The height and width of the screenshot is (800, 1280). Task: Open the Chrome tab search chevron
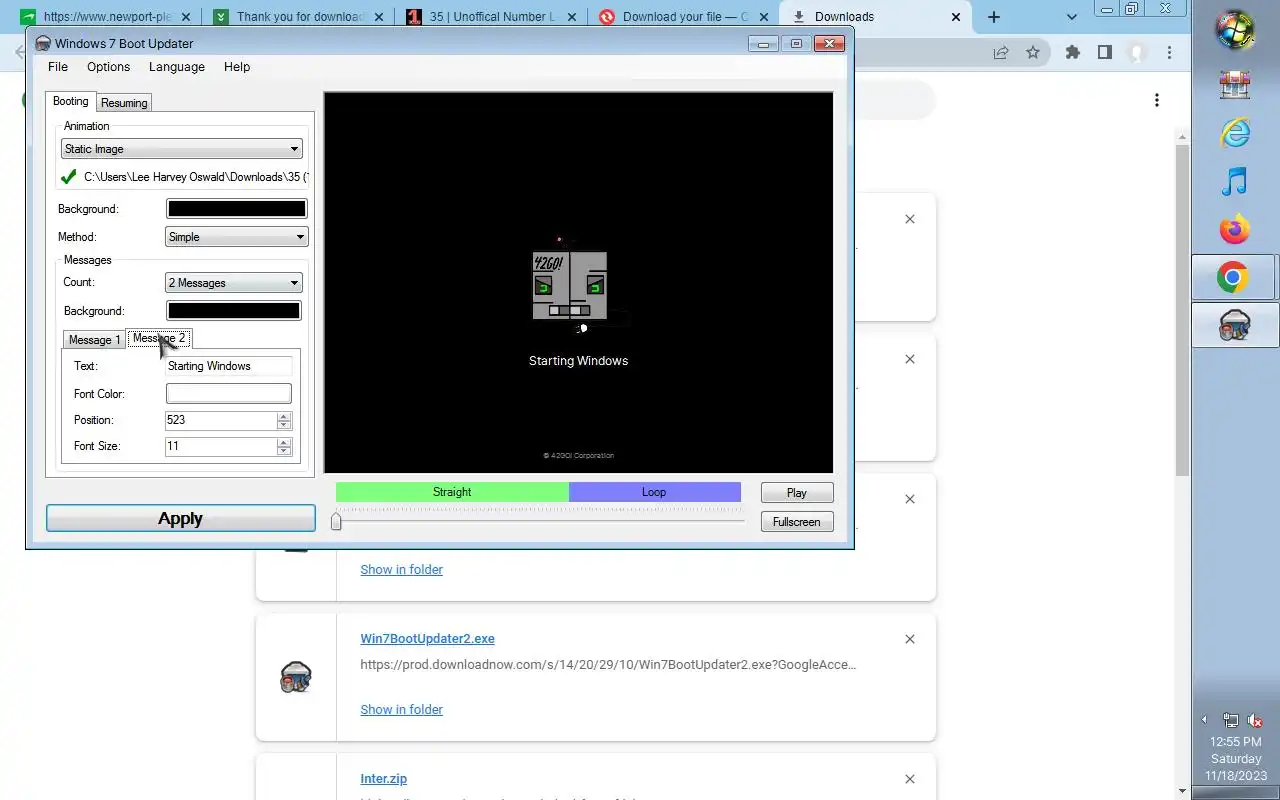pyautogui.click(x=1071, y=17)
